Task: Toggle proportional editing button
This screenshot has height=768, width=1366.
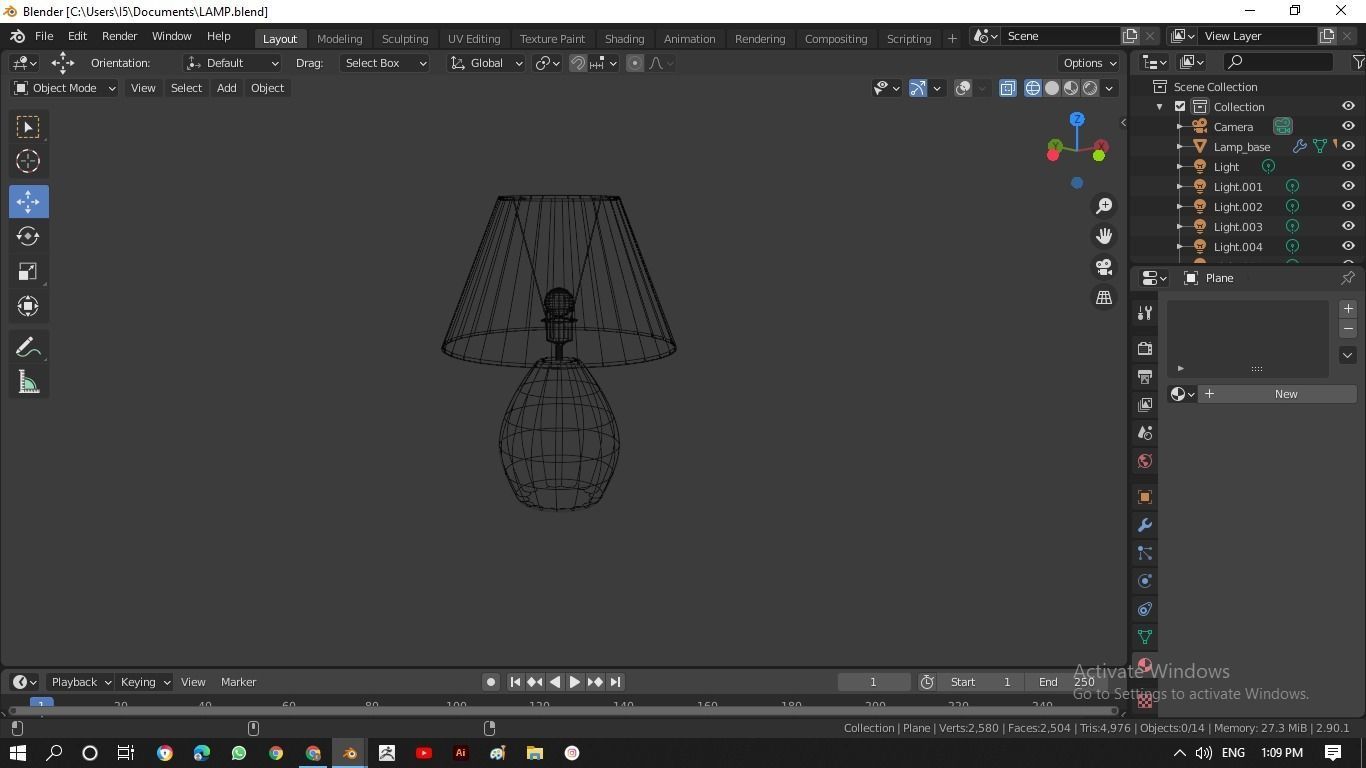Action: [x=635, y=63]
